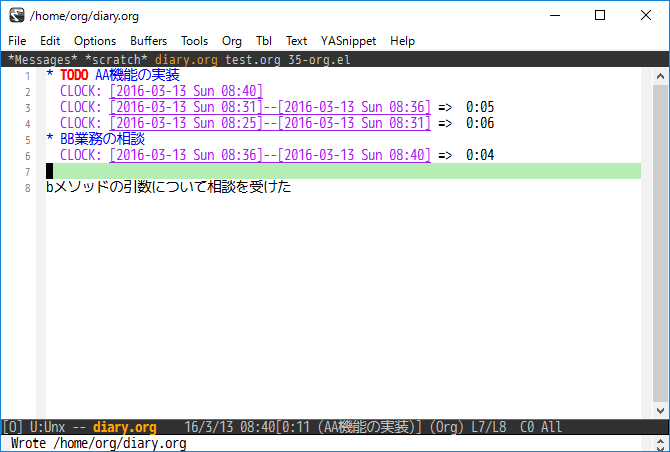Open the Buffers menu
670x452 pixels.
(x=148, y=41)
